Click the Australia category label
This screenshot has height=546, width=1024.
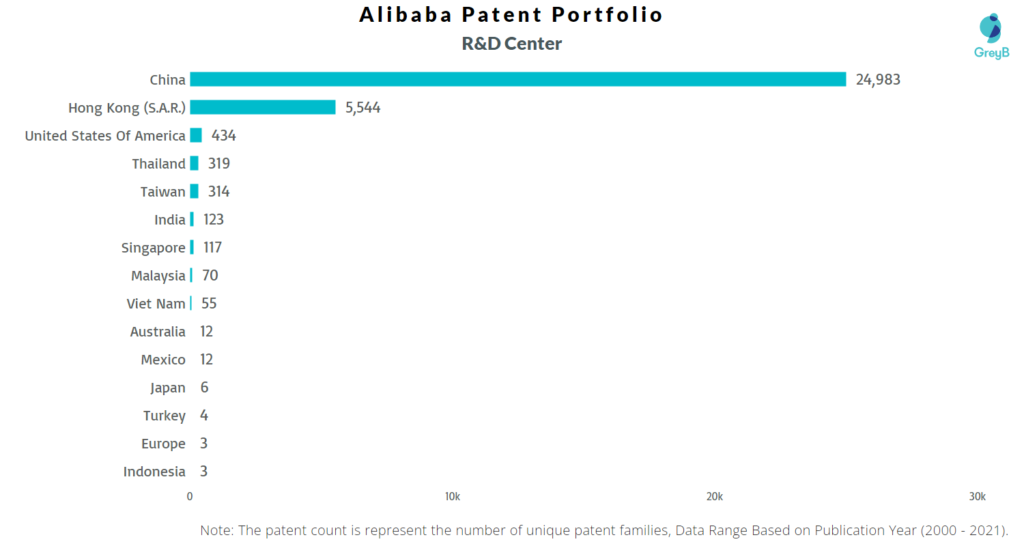click(x=158, y=331)
